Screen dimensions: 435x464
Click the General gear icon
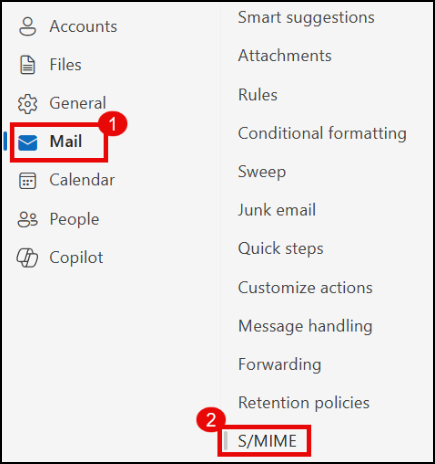click(x=27, y=103)
